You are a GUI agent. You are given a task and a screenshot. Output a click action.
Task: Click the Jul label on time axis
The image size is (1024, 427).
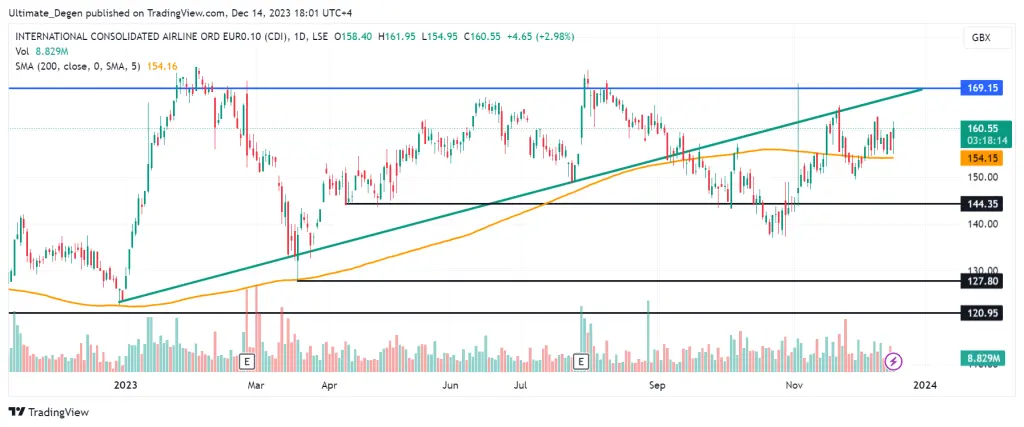520,386
